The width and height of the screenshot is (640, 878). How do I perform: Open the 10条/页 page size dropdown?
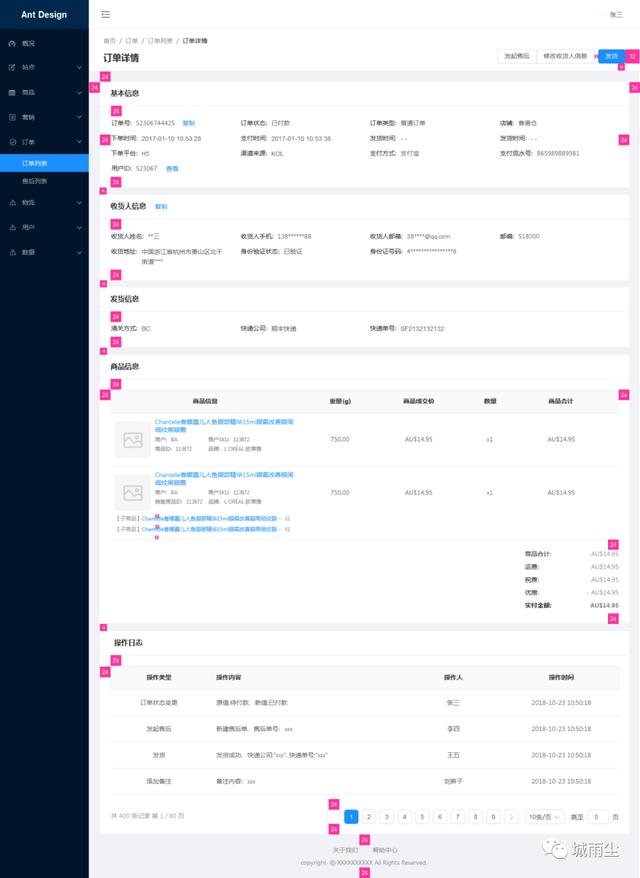[544, 817]
